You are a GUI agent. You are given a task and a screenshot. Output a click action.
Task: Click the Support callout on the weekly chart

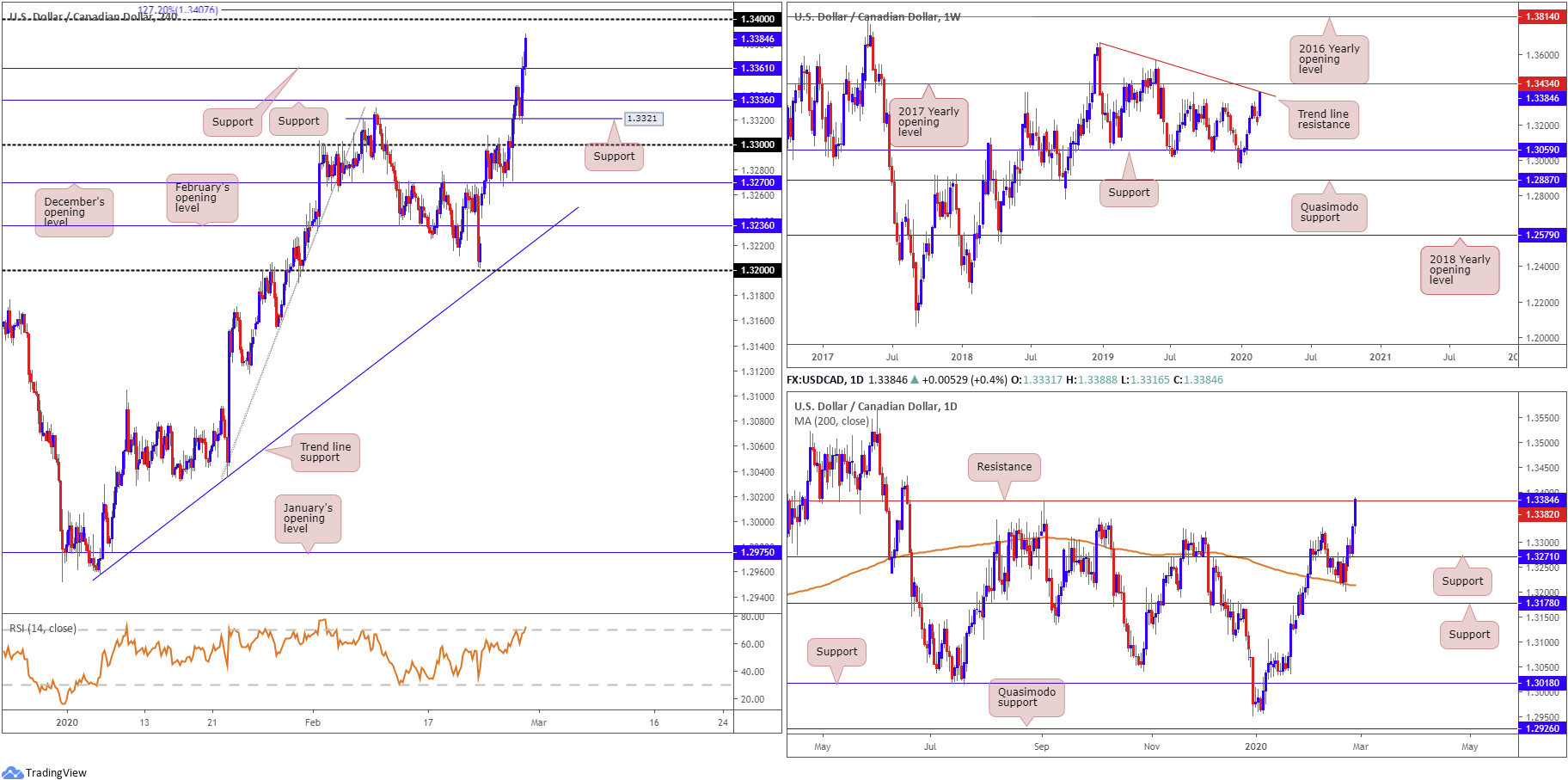click(1129, 193)
